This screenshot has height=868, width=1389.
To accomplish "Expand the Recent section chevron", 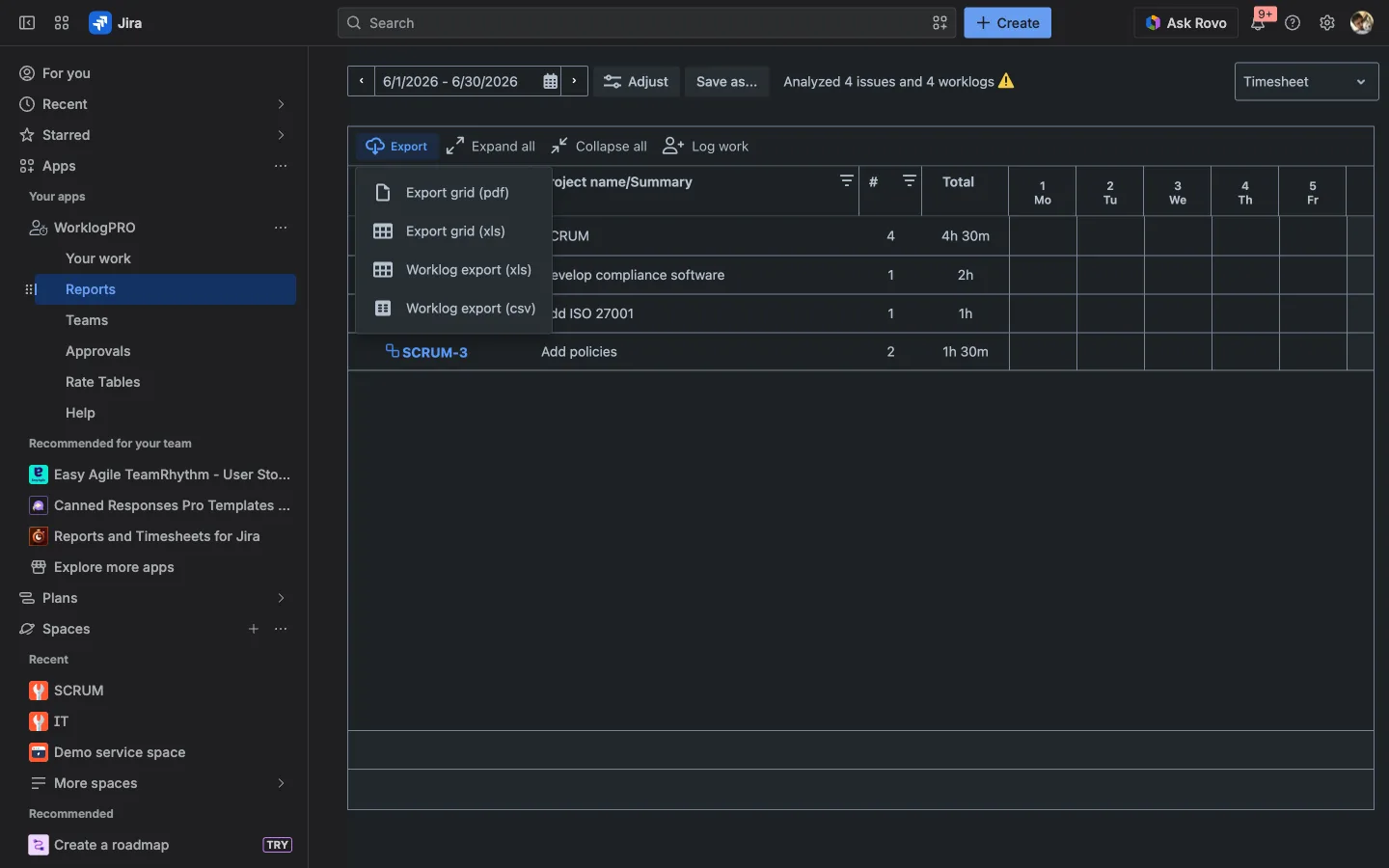I will (281, 104).
